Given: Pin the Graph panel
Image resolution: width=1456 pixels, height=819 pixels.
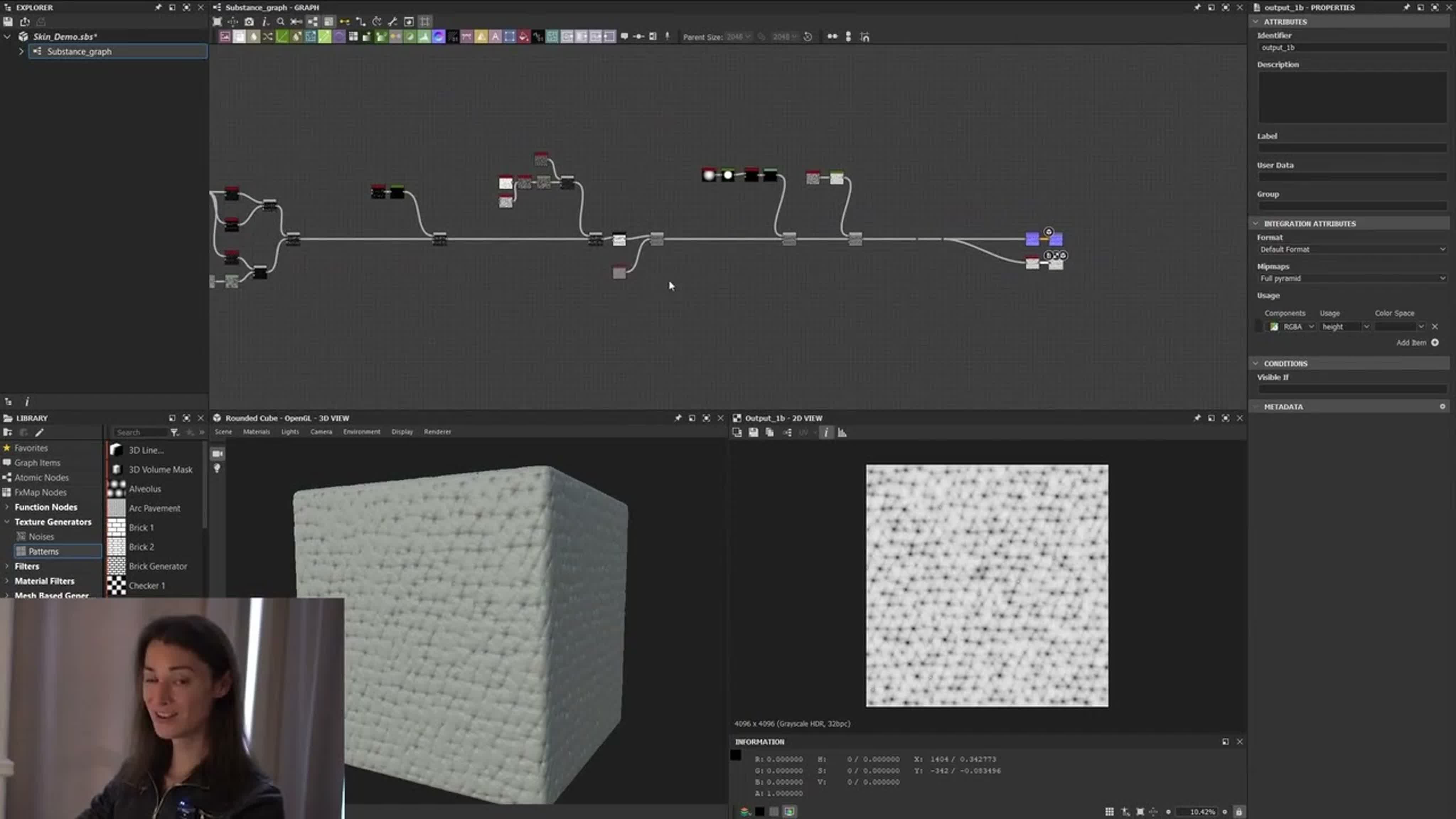Looking at the screenshot, I should 1197,7.
